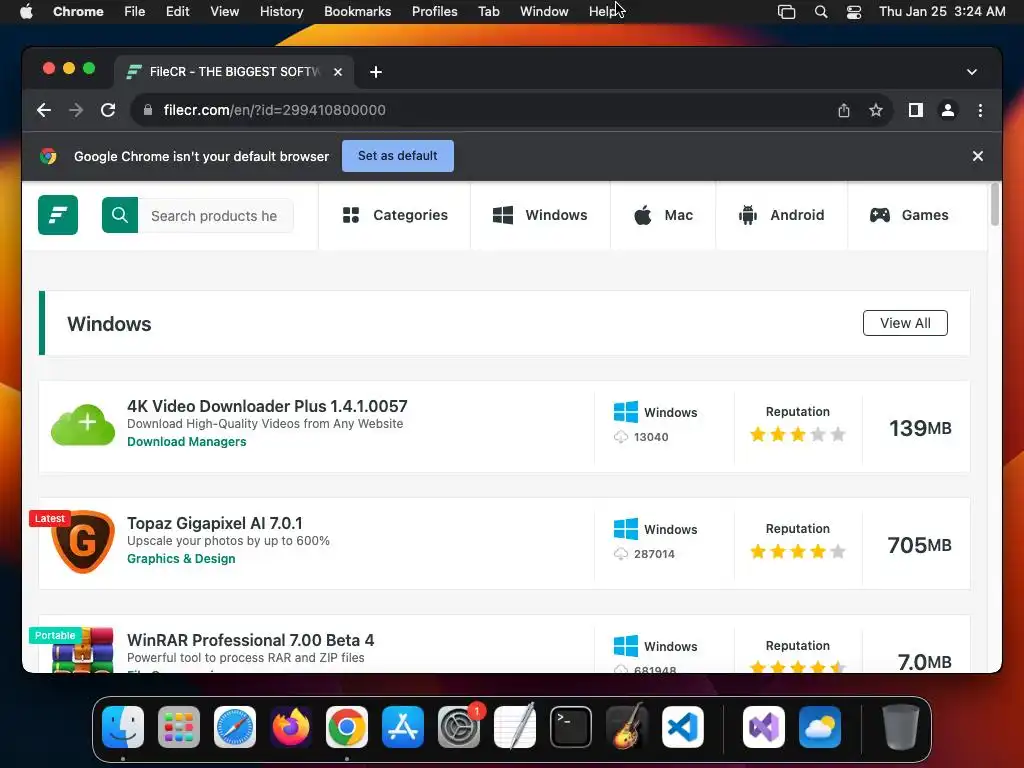Click the browser forward arrow
Screen dimensions: 1024x768
76,110
